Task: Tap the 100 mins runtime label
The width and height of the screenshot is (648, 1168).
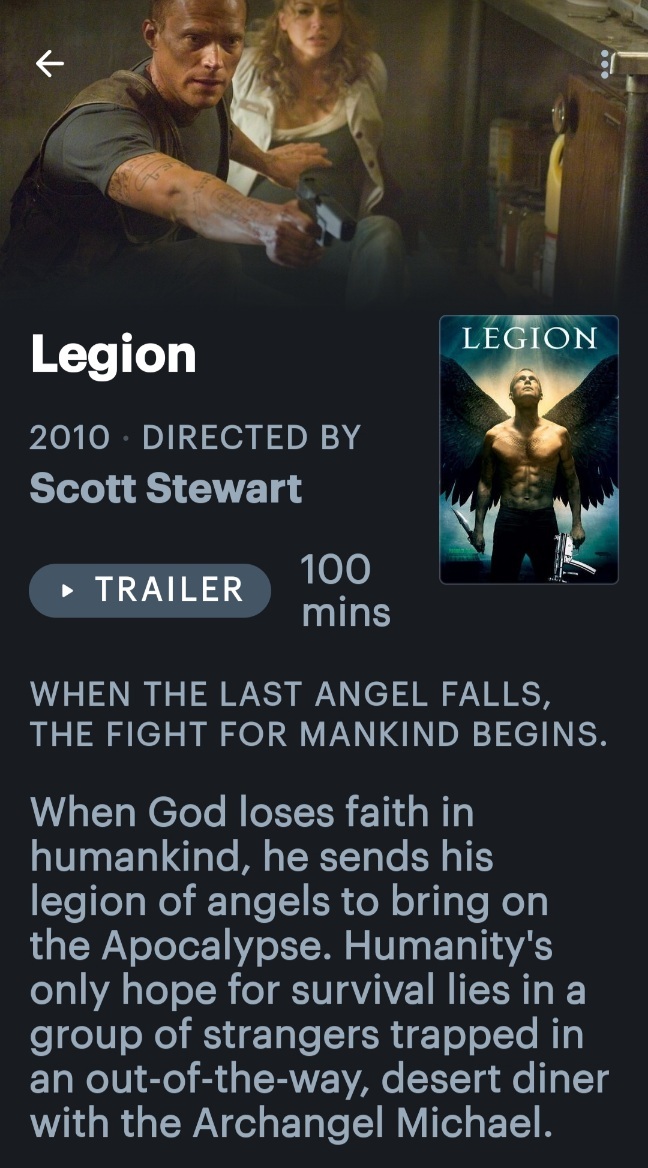Action: 346,591
